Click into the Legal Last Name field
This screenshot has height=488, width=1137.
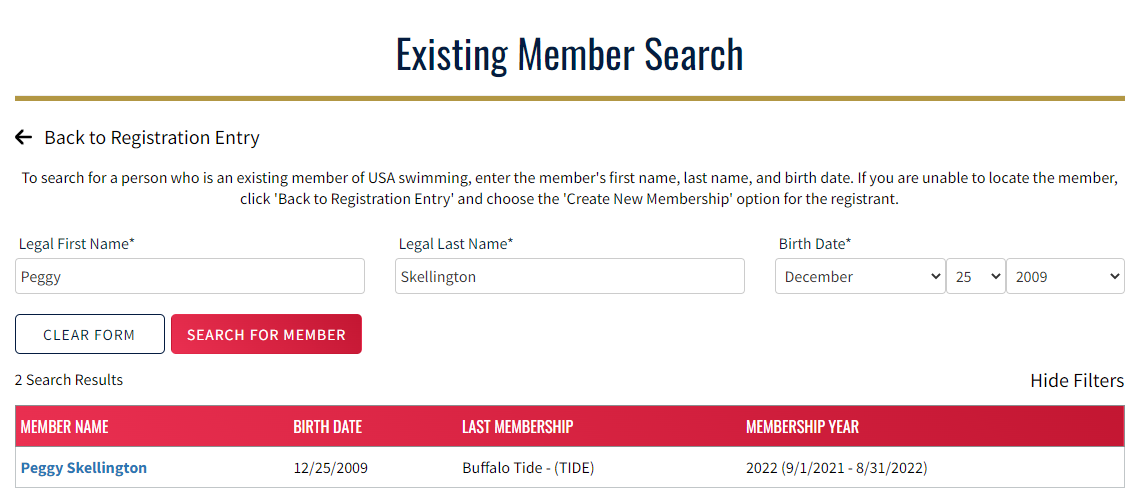pos(569,277)
